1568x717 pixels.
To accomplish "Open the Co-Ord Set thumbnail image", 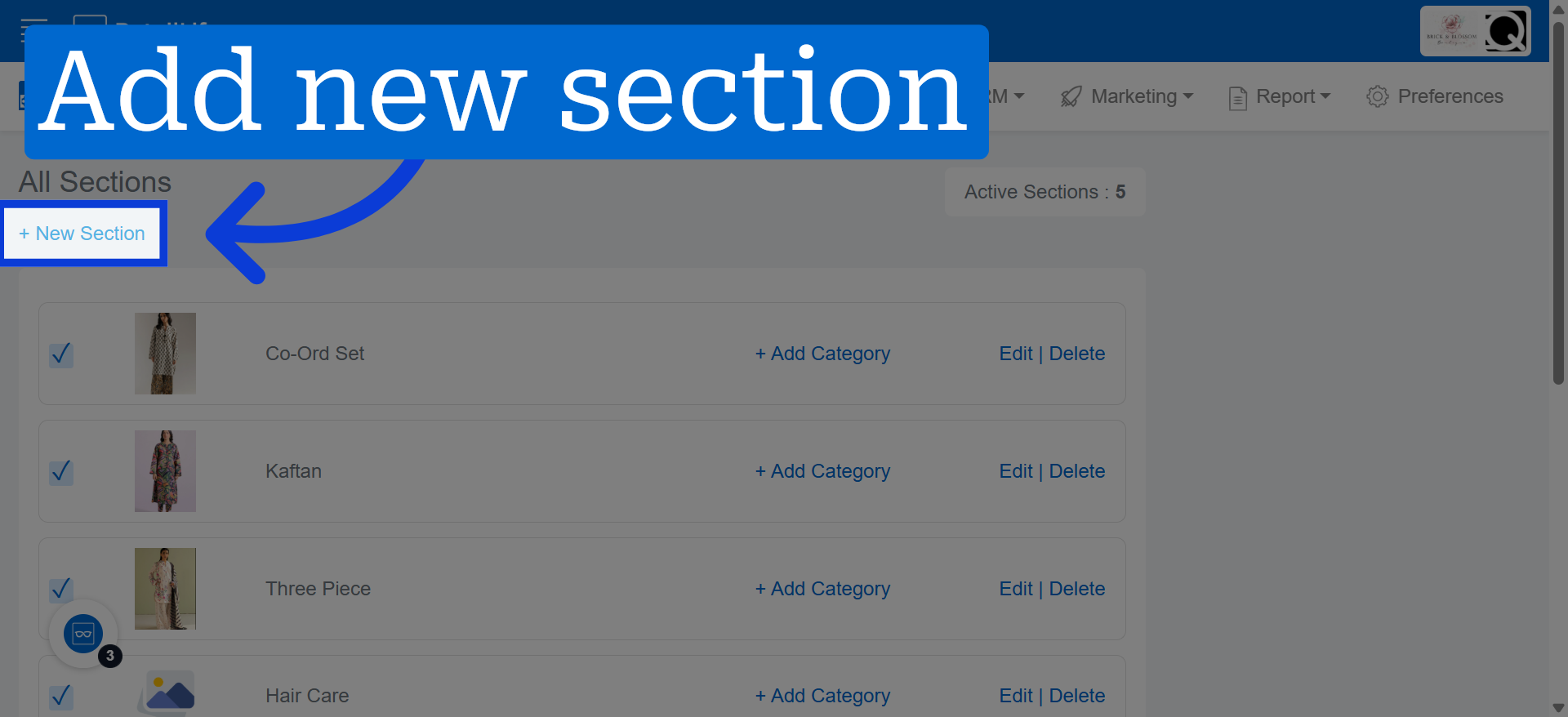I will pyautogui.click(x=165, y=354).
